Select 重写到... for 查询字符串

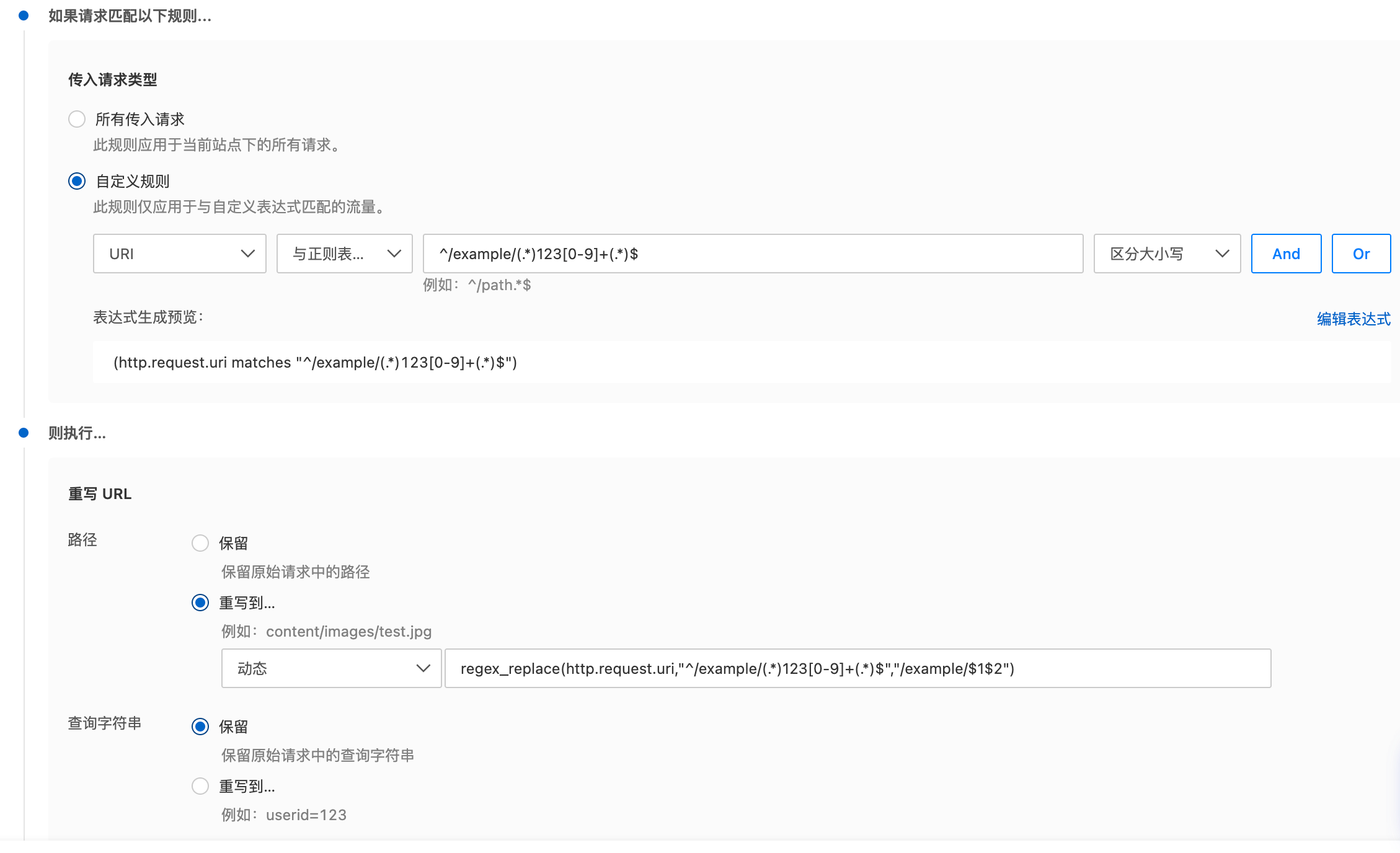point(200,786)
